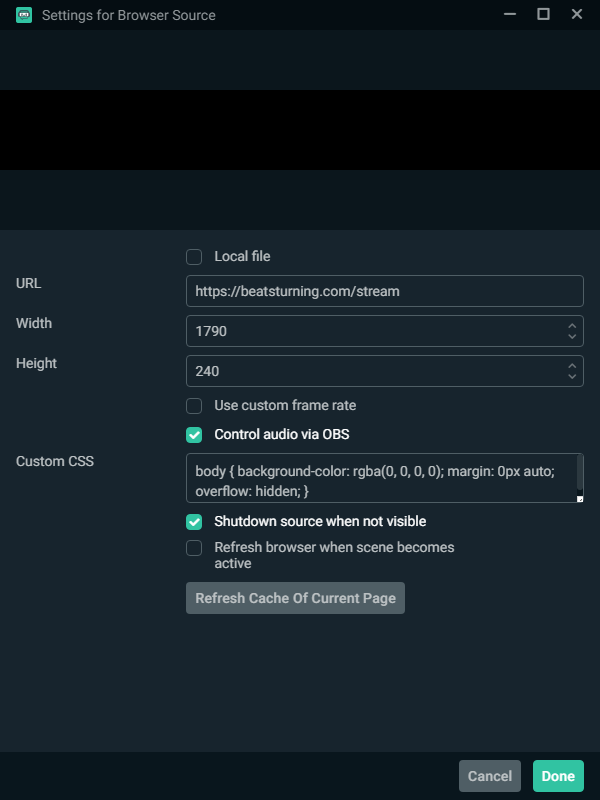Click the black browser source preview area
The height and width of the screenshot is (800, 600).
300,130
